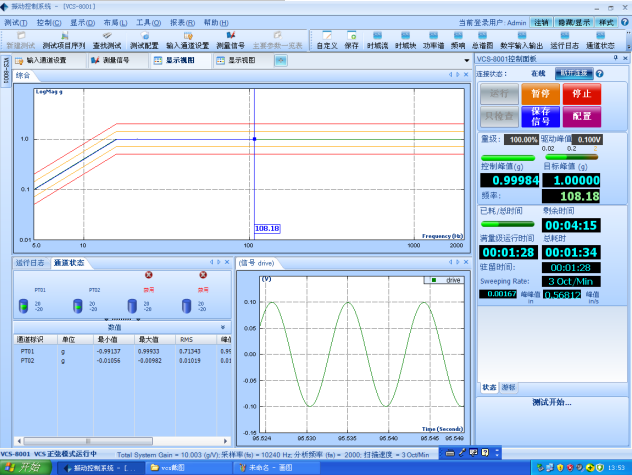This screenshot has width=632, height=475.
Task: Switch to the 测量信号 document tab
Action: (x=116, y=60)
